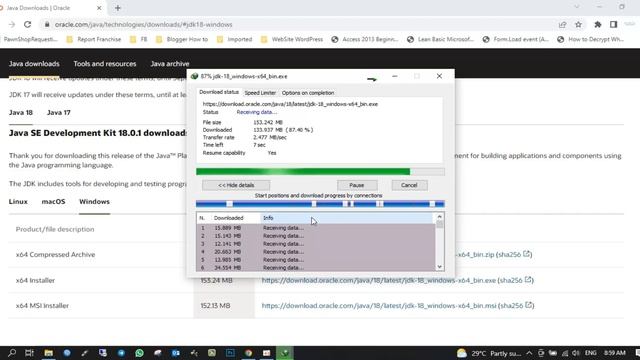The image size is (640, 360).
Task: Bookmark this page with the star icon
Action: point(578,24)
